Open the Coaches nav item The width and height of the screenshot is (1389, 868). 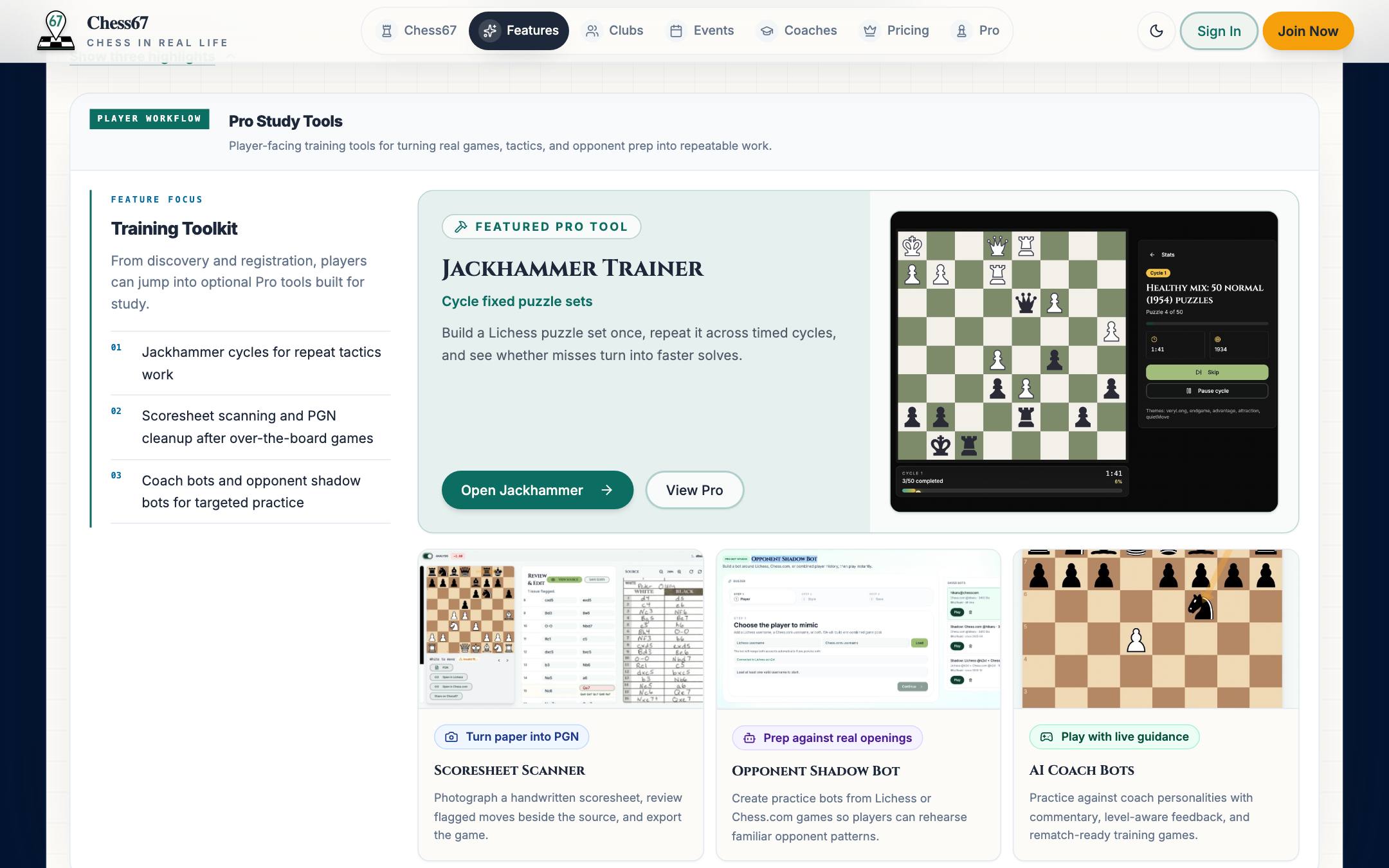coord(797,30)
